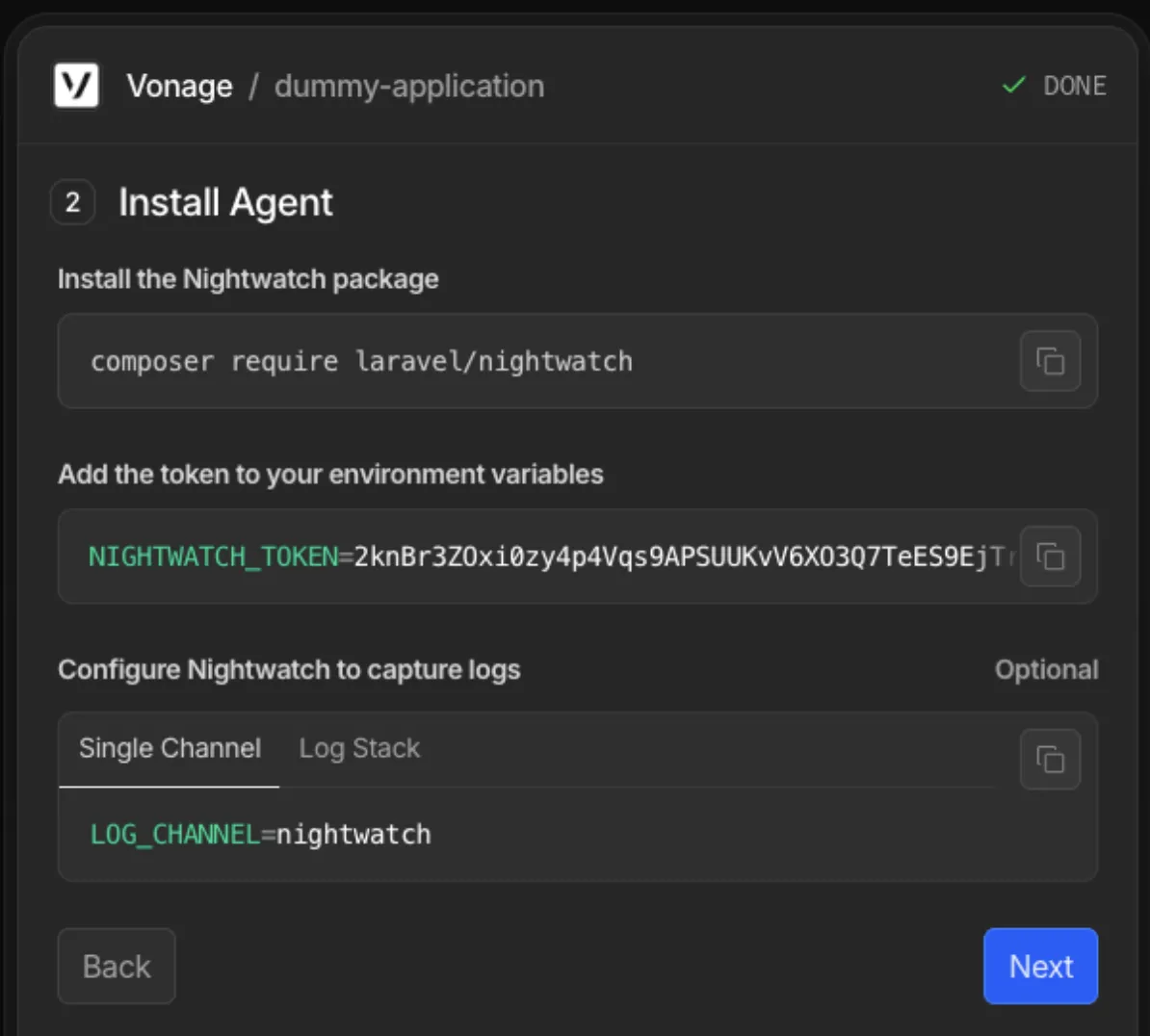The image size is (1150, 1036).
Task: Switch to the Log Stack tab
Action: [x=358, y=748]
